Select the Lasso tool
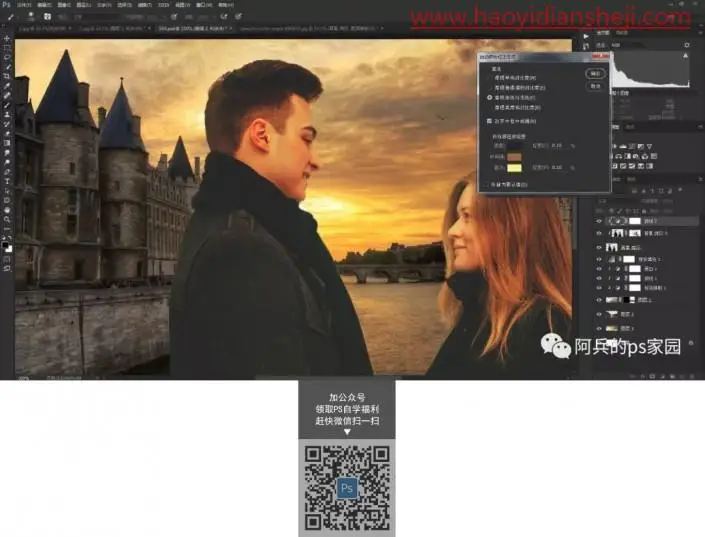 (x=7, y=58)
